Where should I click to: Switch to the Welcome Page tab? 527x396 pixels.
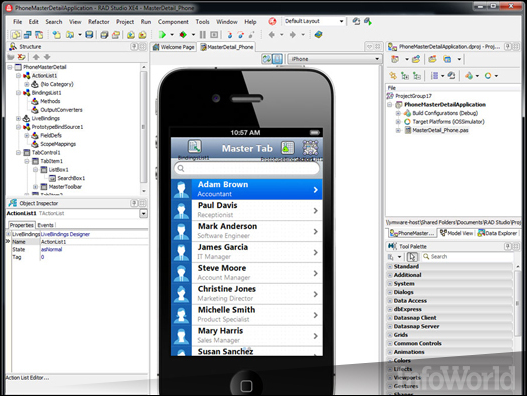[x=174, y=47]
